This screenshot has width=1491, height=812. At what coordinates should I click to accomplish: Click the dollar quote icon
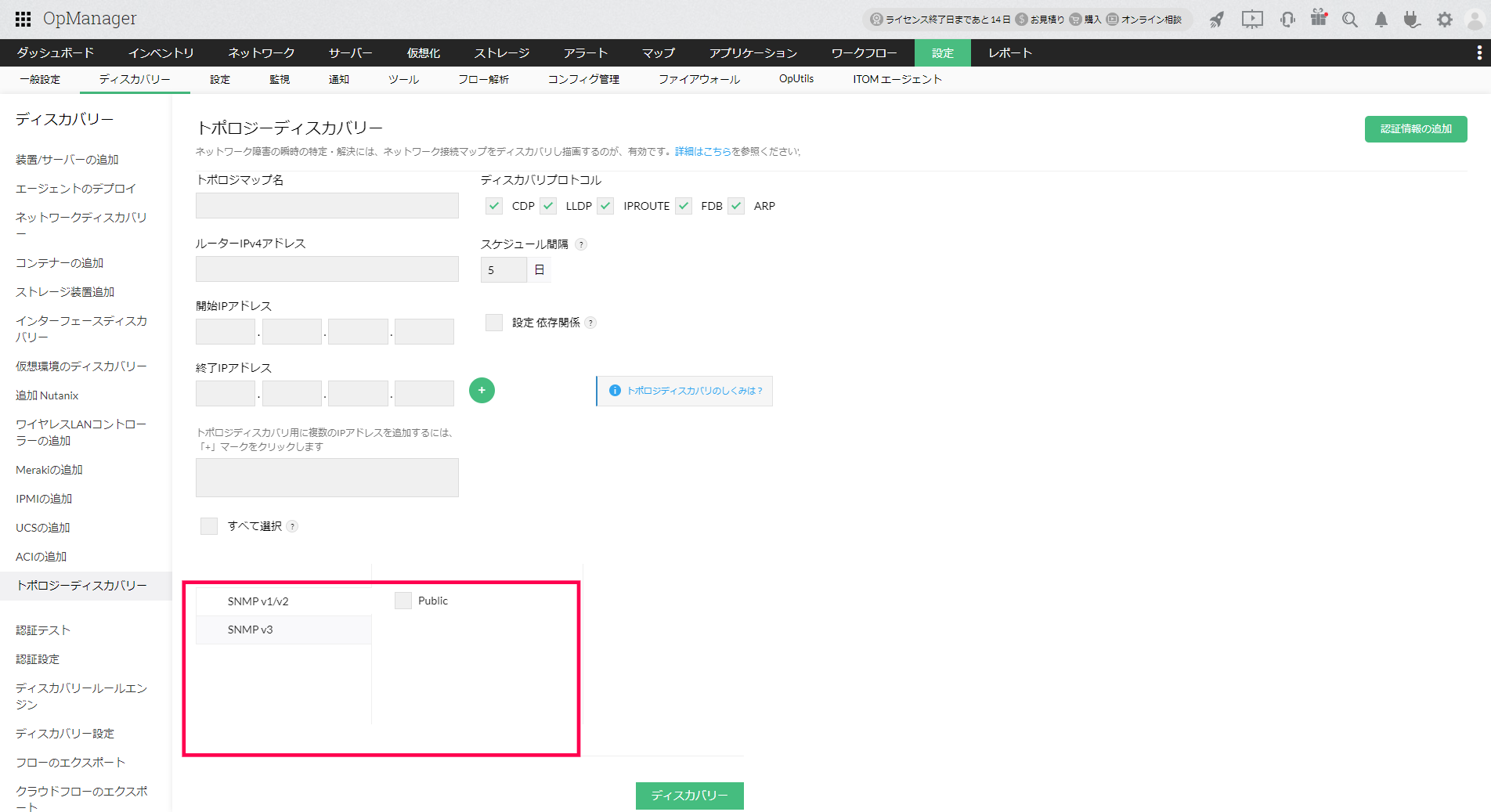pyautogui.click(x=1021, y=20)
